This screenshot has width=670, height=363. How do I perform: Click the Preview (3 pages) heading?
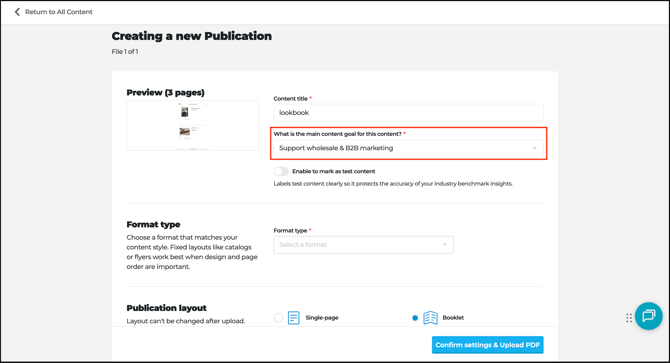click(x=165, y=93)
